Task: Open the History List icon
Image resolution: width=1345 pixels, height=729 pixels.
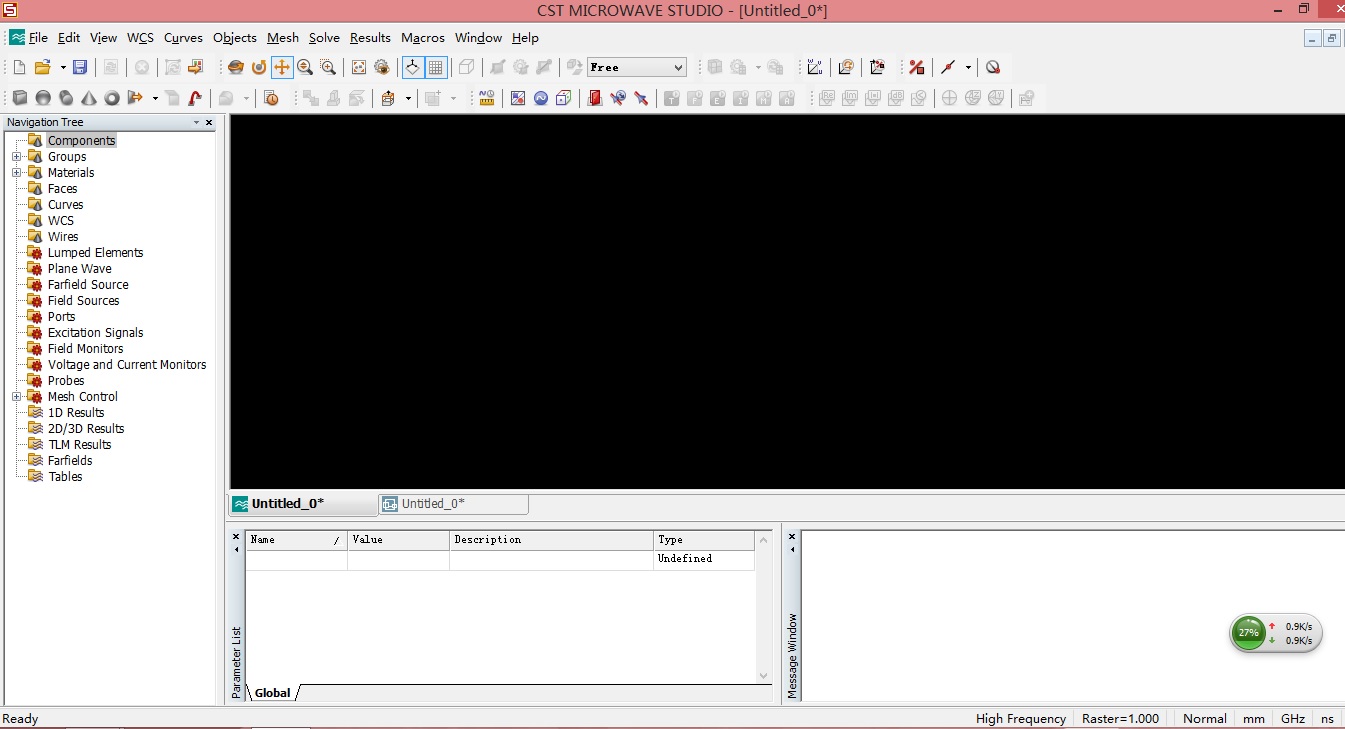Action: (272, 98)
